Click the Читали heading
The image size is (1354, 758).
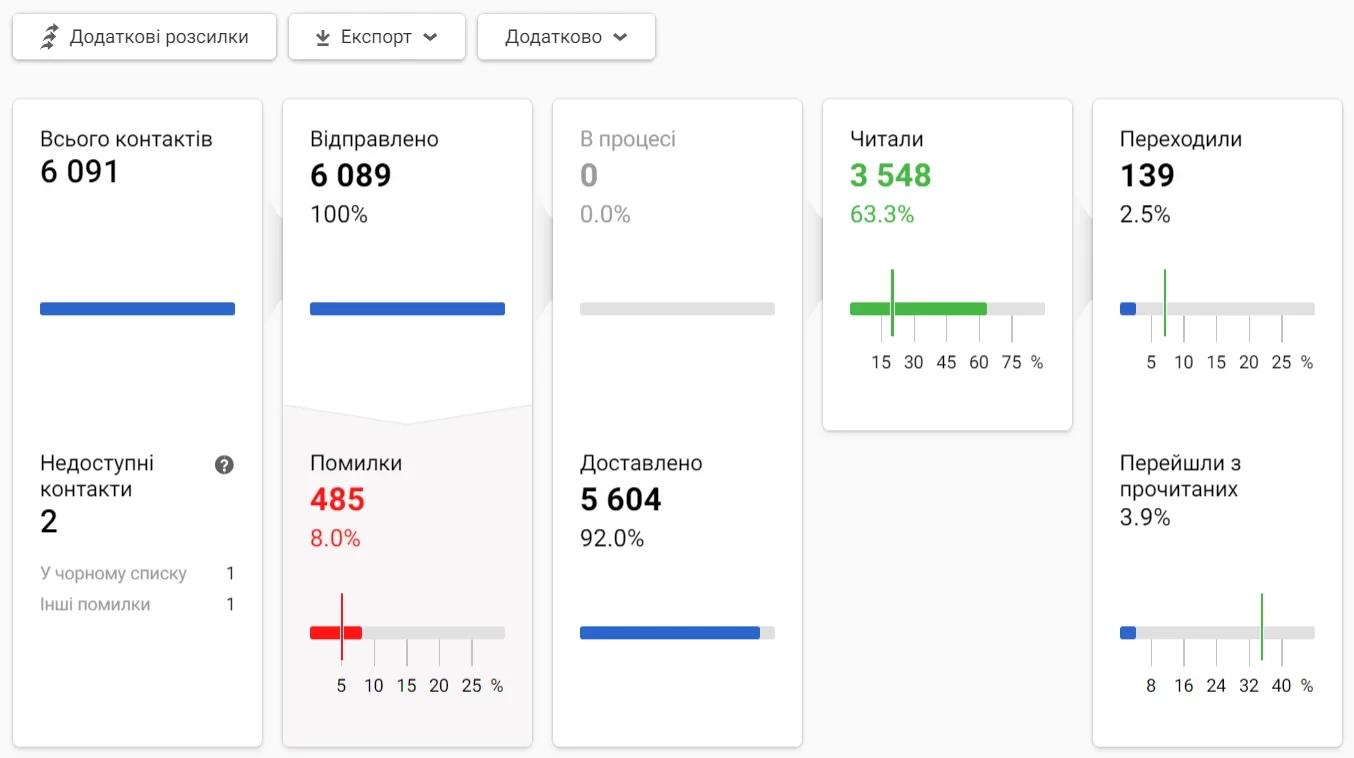887,139
